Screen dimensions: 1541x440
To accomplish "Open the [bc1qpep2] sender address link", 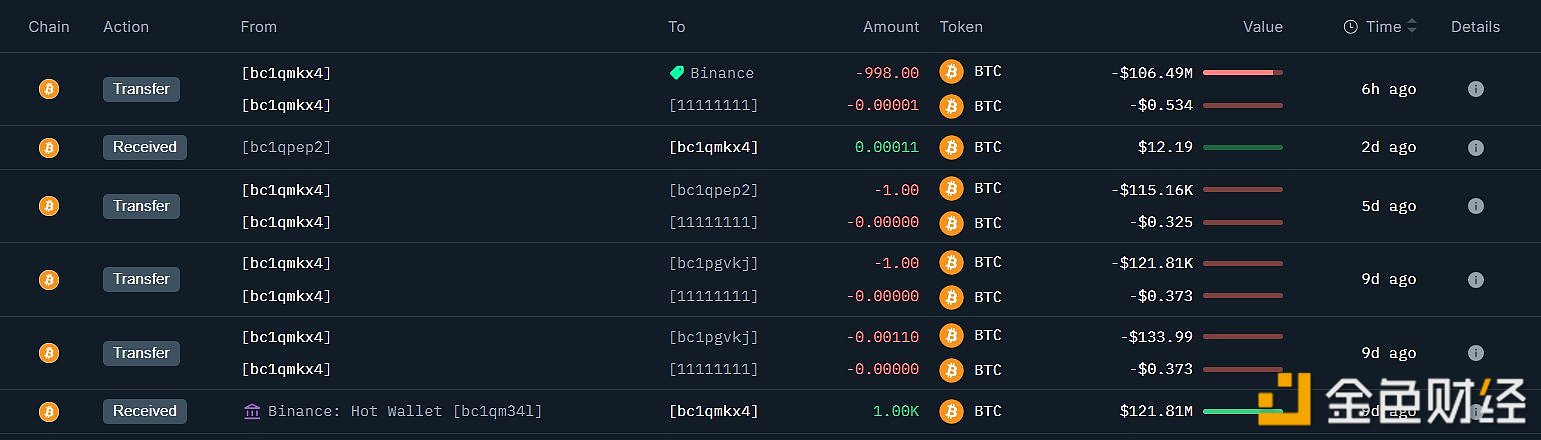I will pos(286,148).
